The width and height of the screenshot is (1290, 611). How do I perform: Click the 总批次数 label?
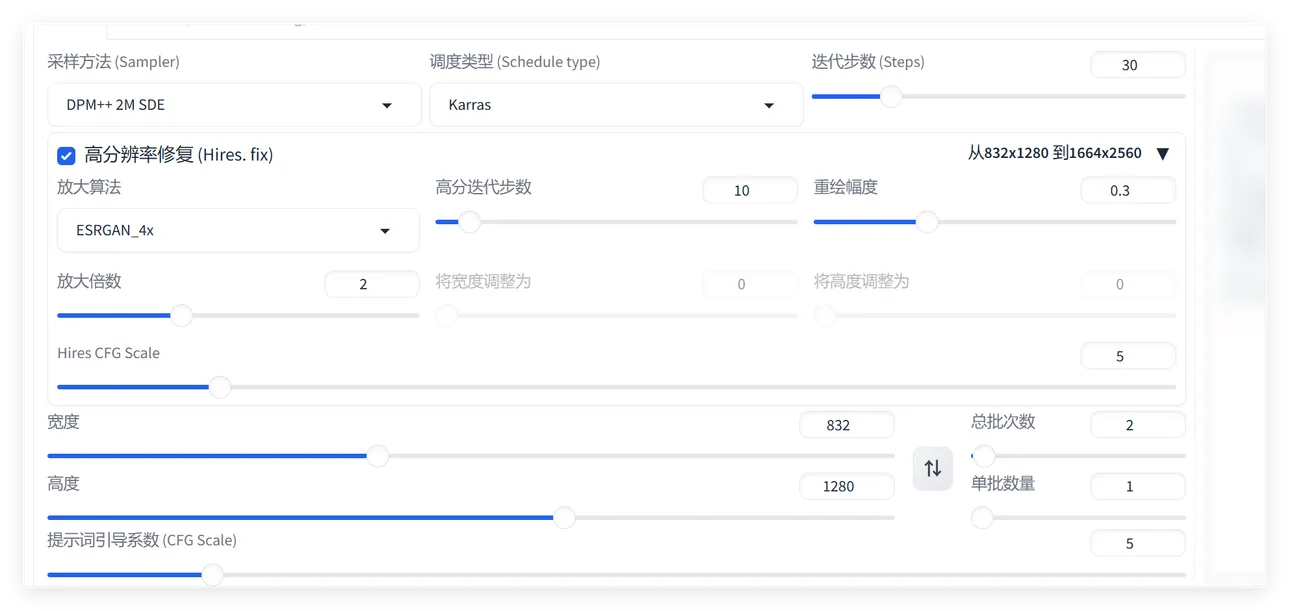click(x=1003, y=422)
